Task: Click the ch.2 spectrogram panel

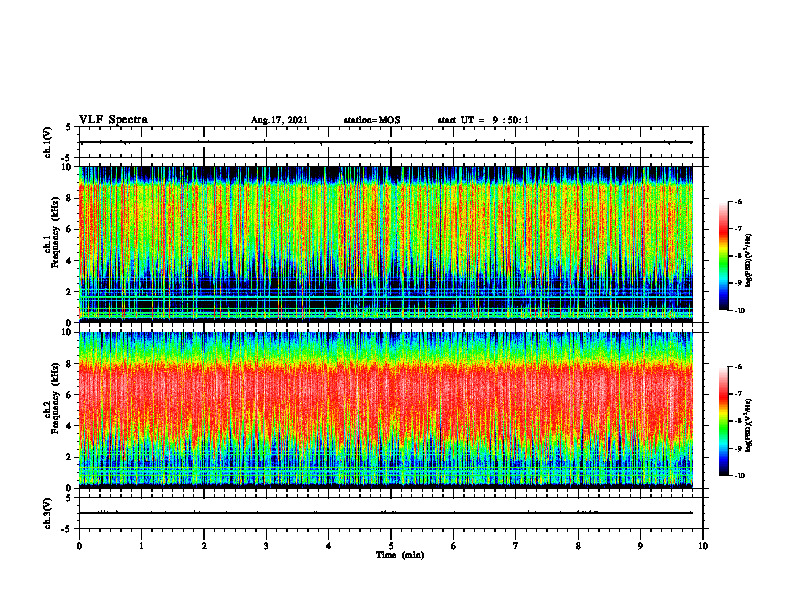Action: 386,410
